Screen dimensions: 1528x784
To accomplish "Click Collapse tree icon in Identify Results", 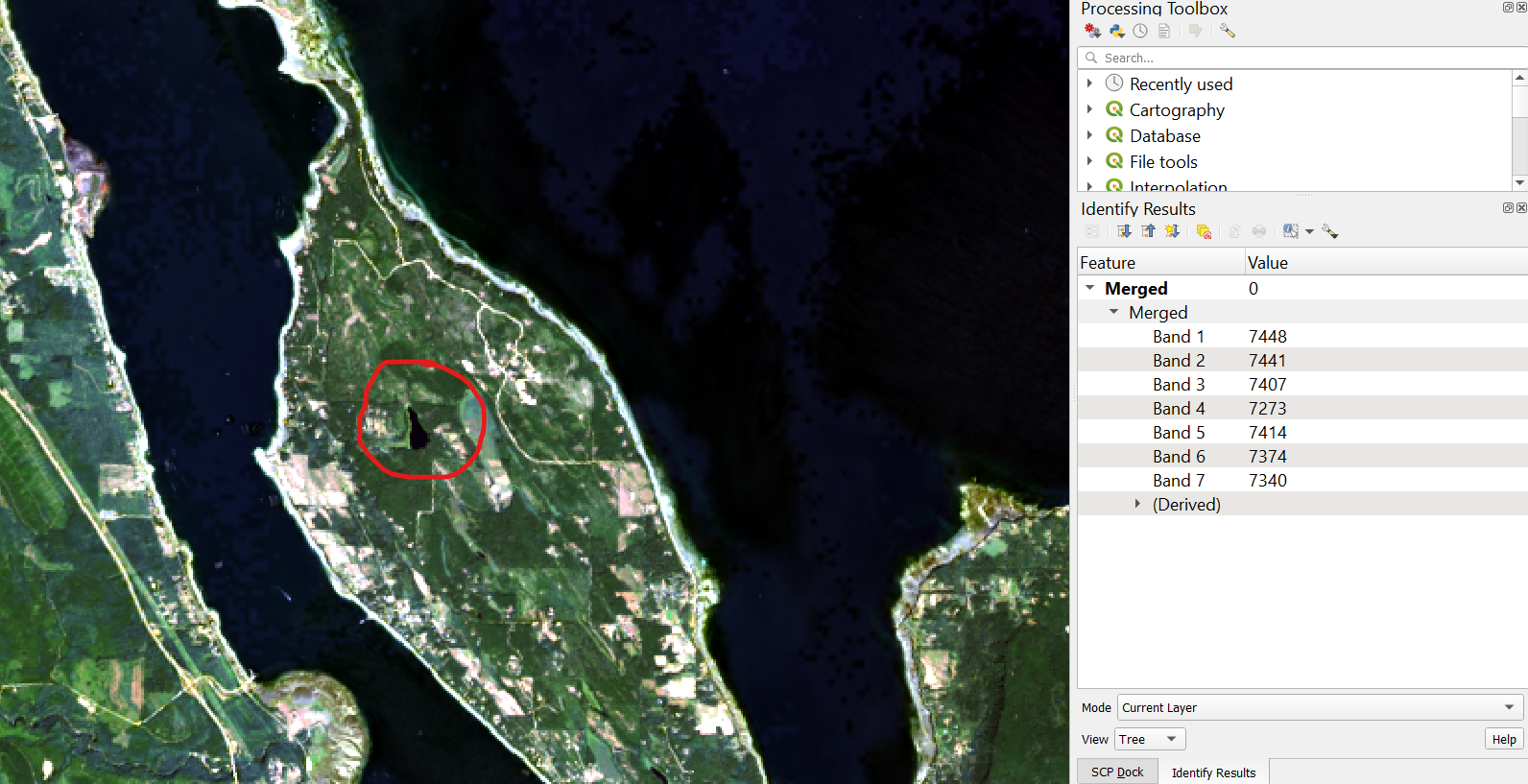I will [1148, 231].
